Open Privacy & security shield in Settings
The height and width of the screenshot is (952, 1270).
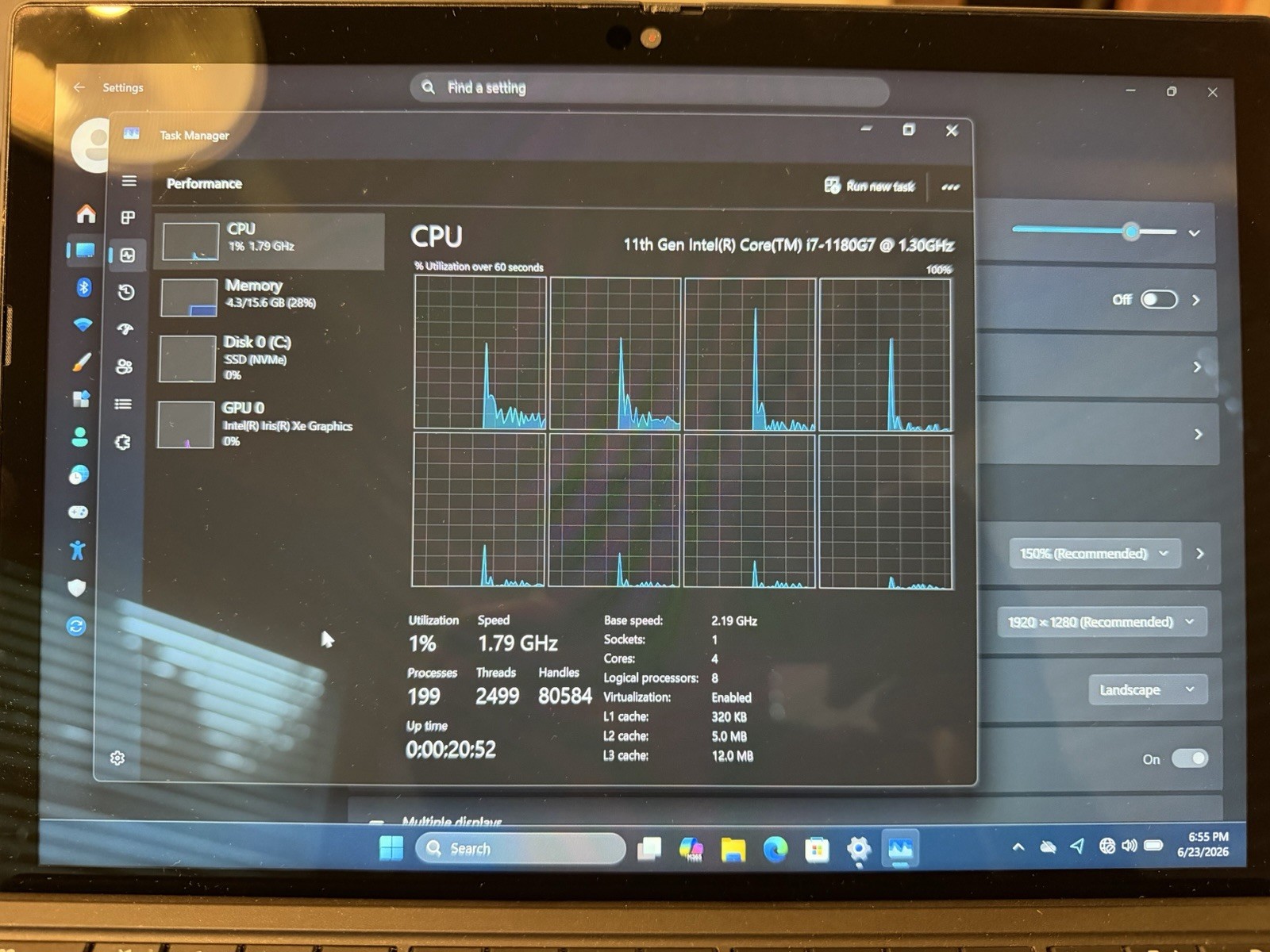click(x=76, y=588)
